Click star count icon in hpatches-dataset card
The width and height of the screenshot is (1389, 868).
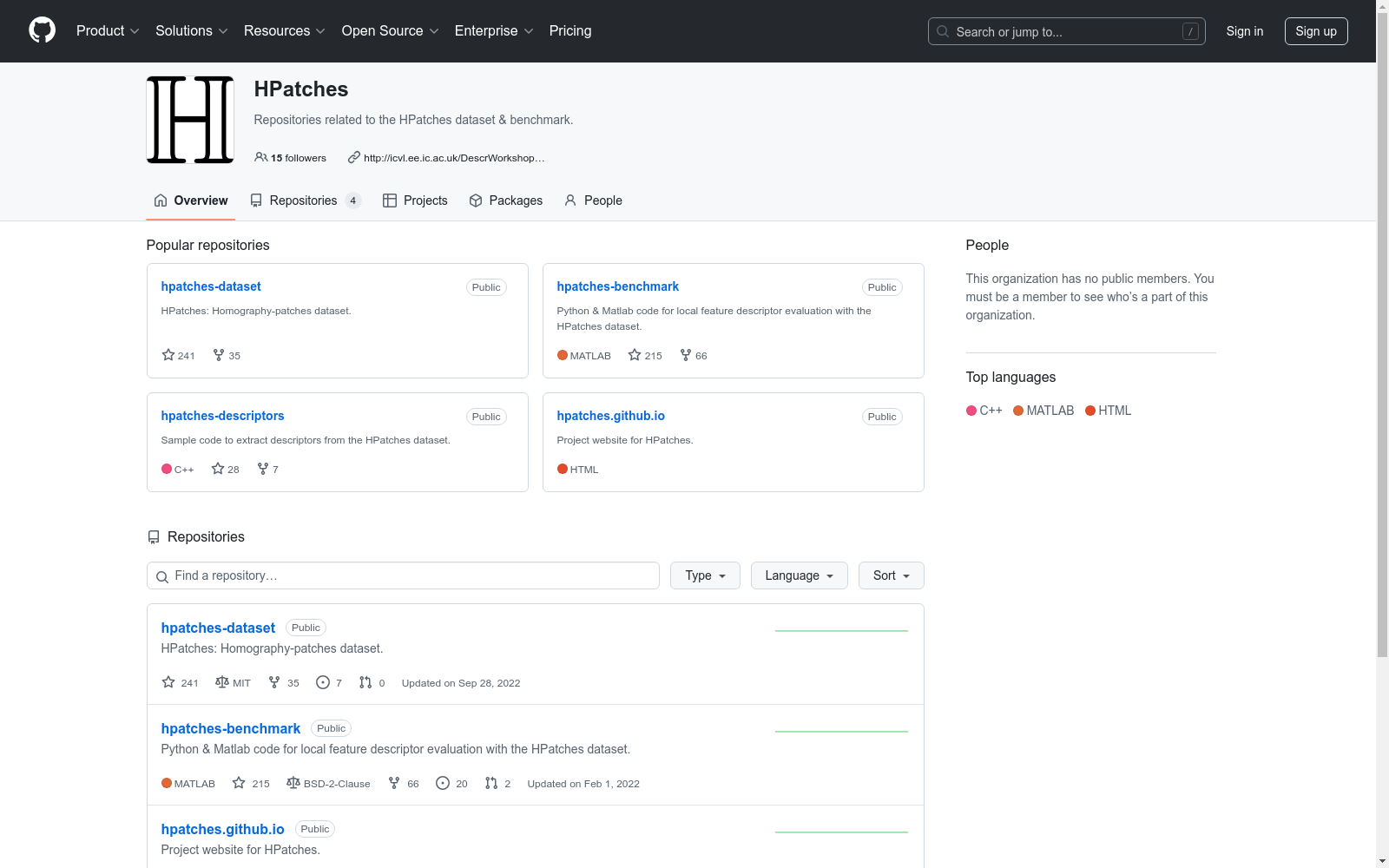click(168, 355)
